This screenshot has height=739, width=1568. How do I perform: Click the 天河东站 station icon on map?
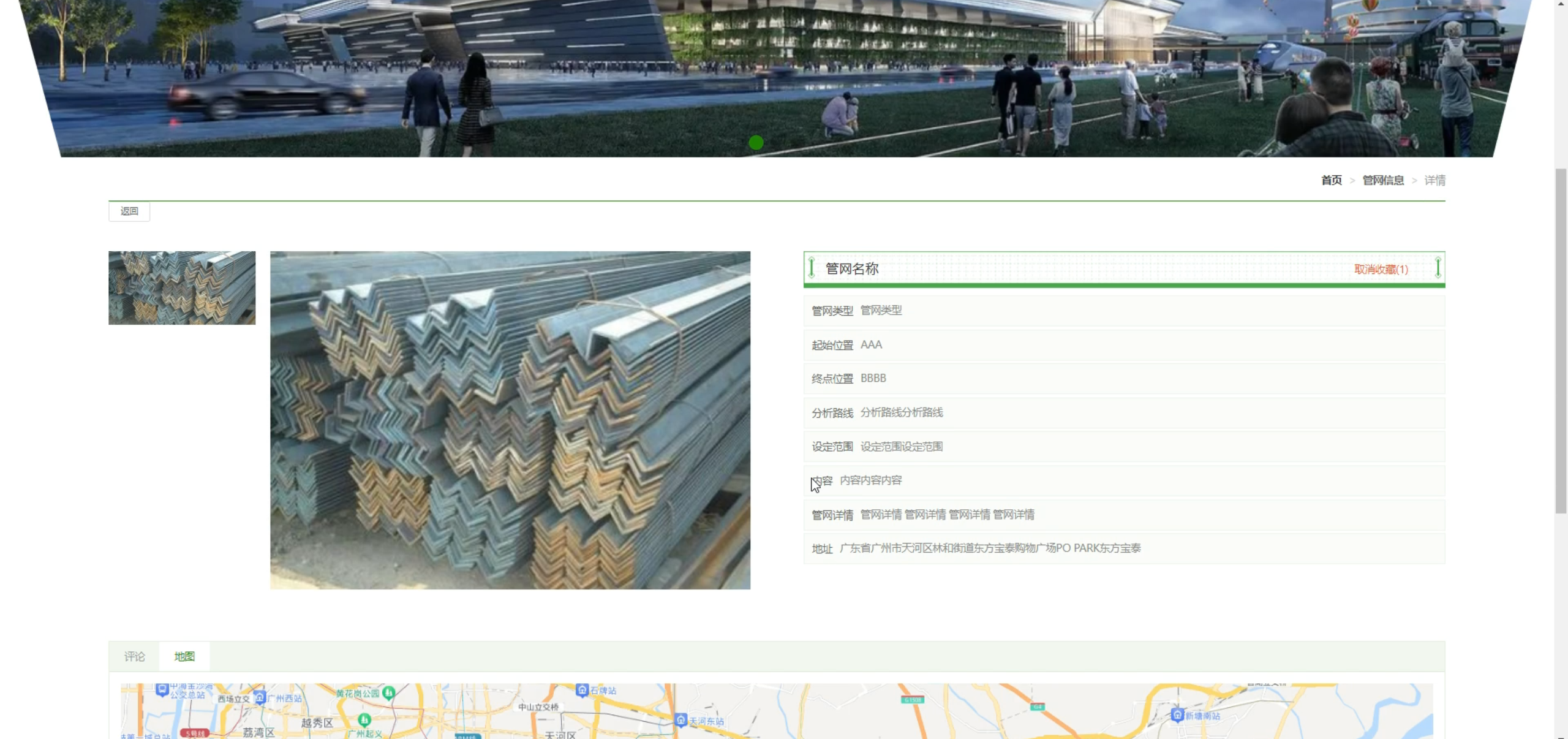[680, 720]
